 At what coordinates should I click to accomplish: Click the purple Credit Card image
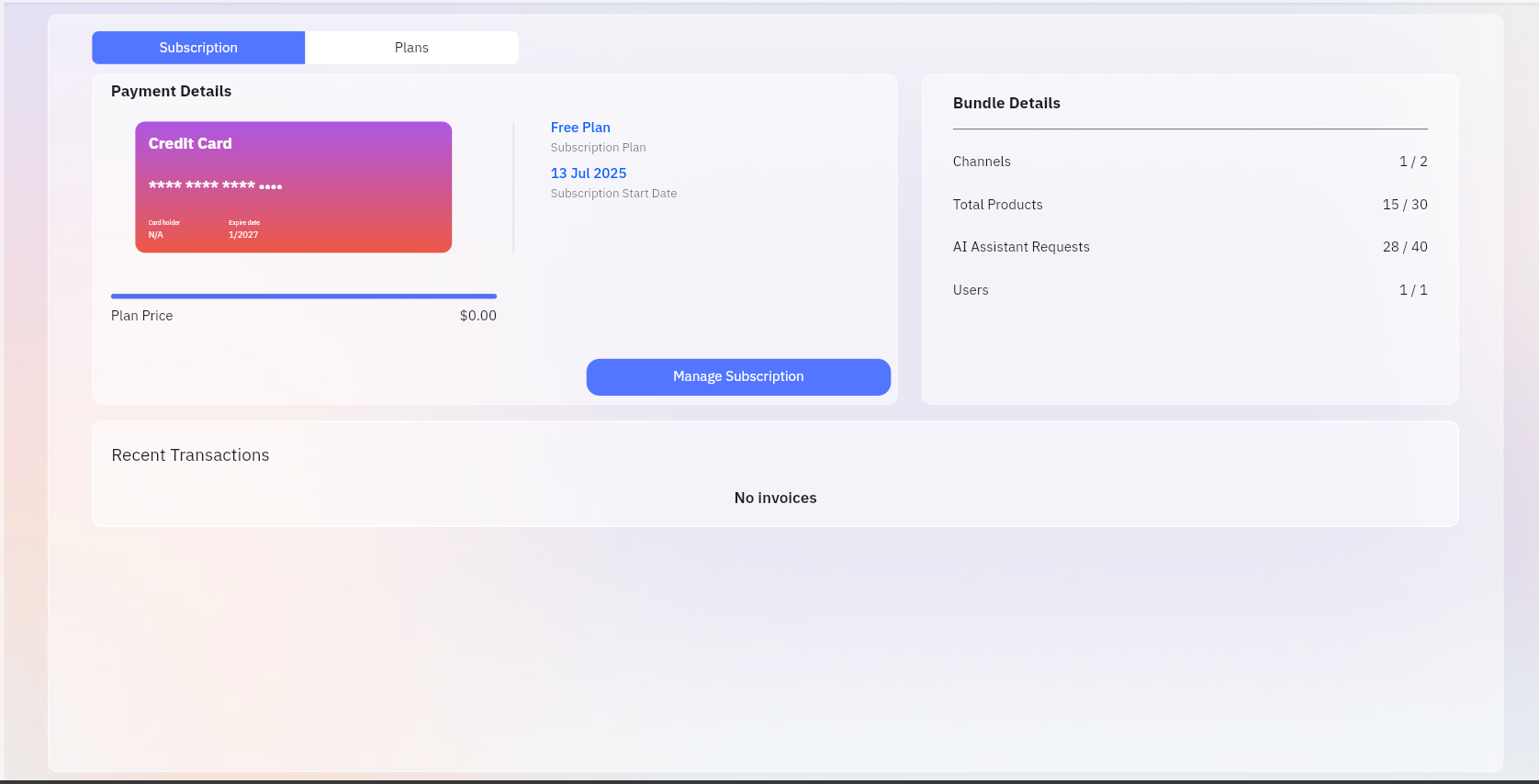coord(294,187)
